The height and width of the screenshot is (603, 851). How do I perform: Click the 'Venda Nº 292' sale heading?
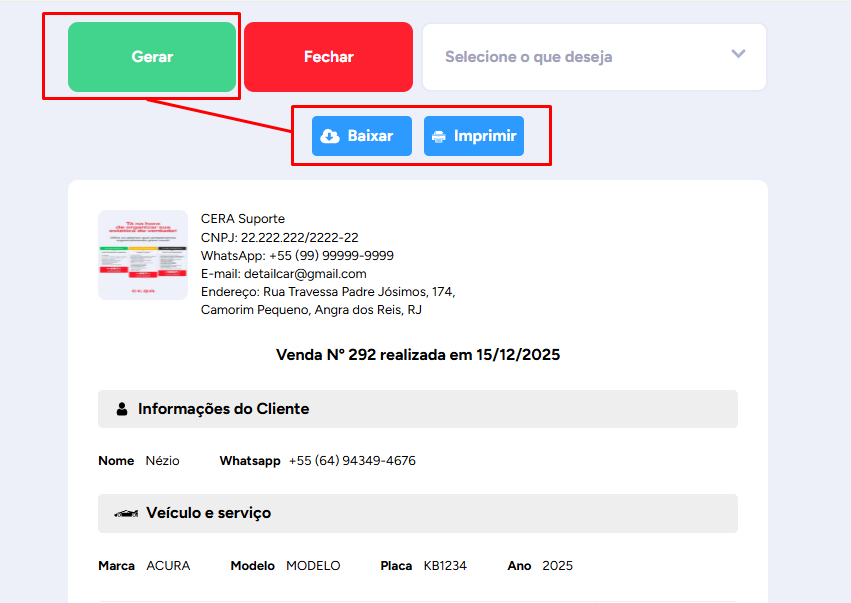[x=417, y=355]
